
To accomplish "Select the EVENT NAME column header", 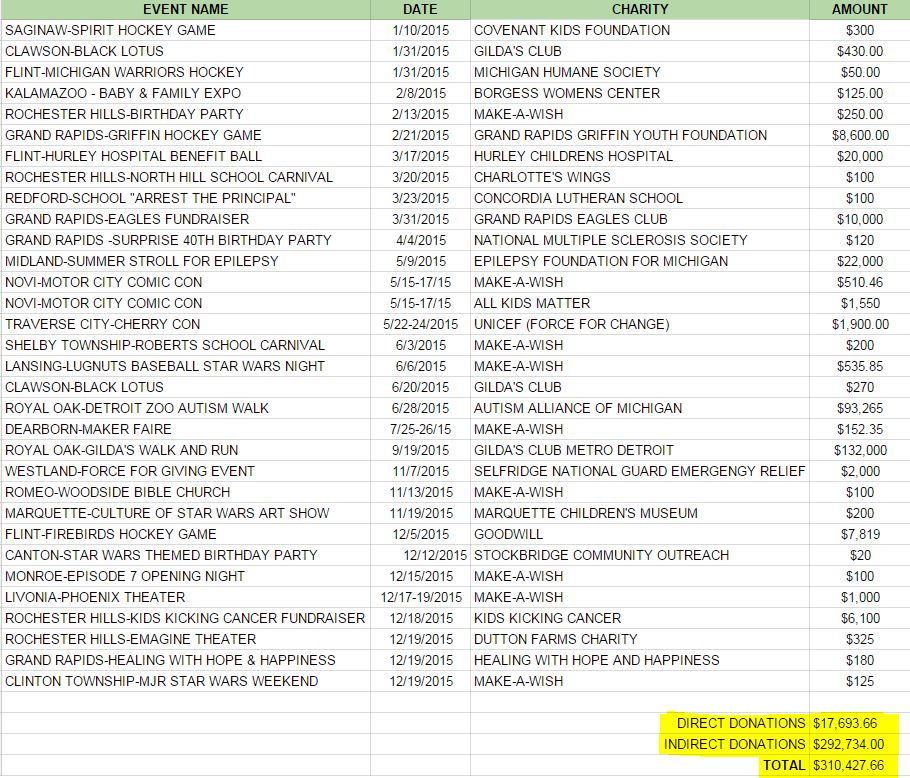I will (x=185, y=10).
